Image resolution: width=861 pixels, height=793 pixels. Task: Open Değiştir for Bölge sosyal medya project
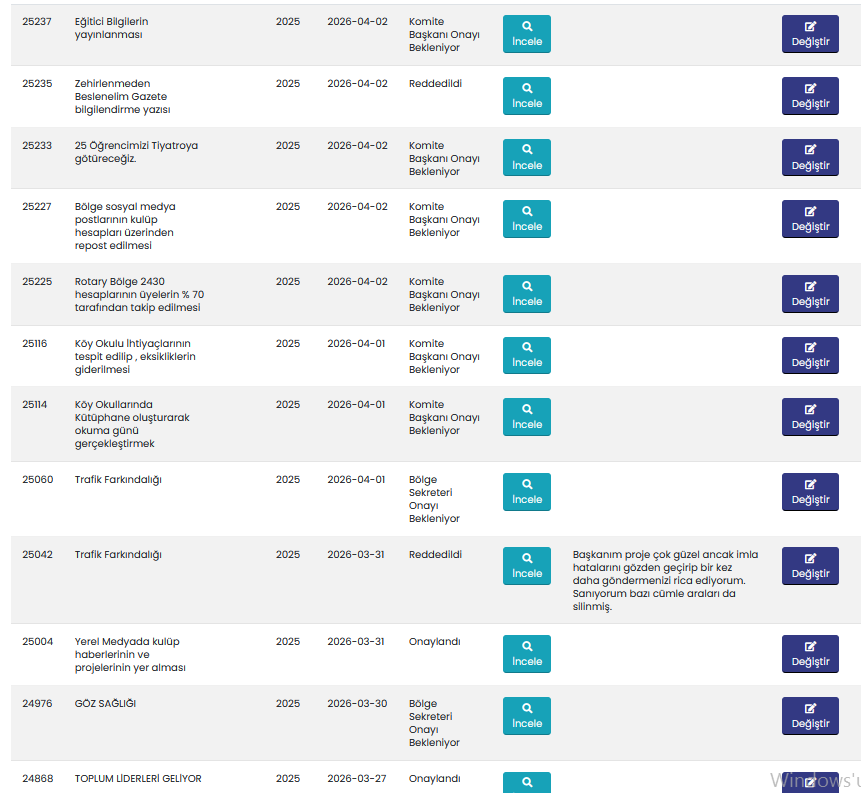pyautogui.click(x=810, y=219)
